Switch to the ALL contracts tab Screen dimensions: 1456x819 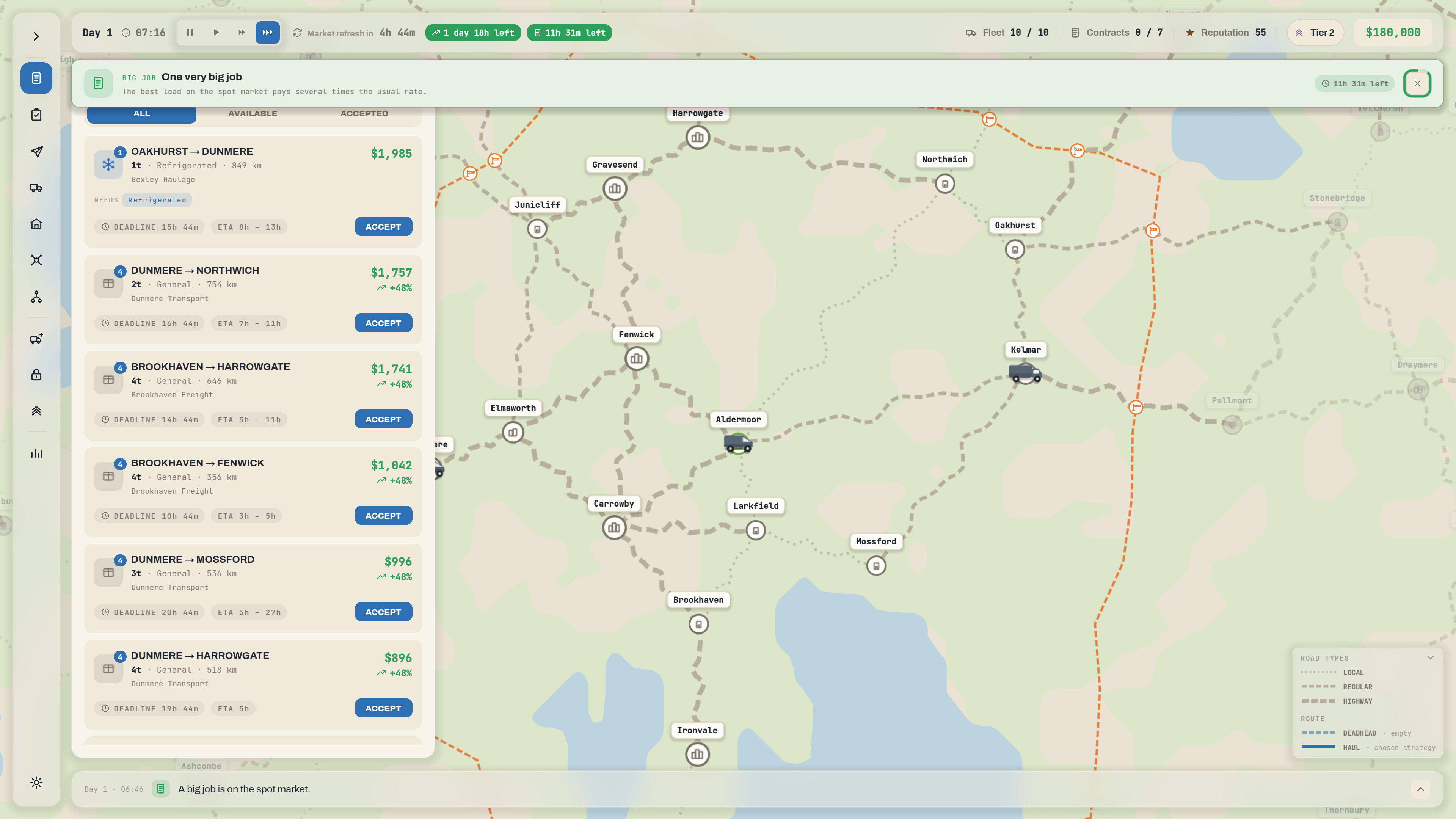(x=141, y=114)
